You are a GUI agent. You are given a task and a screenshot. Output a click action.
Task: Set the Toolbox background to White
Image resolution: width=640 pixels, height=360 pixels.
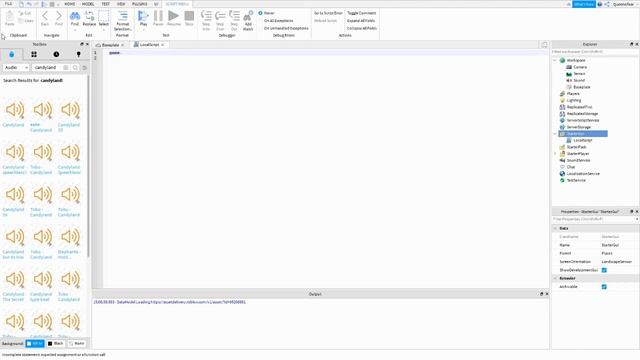35,344
